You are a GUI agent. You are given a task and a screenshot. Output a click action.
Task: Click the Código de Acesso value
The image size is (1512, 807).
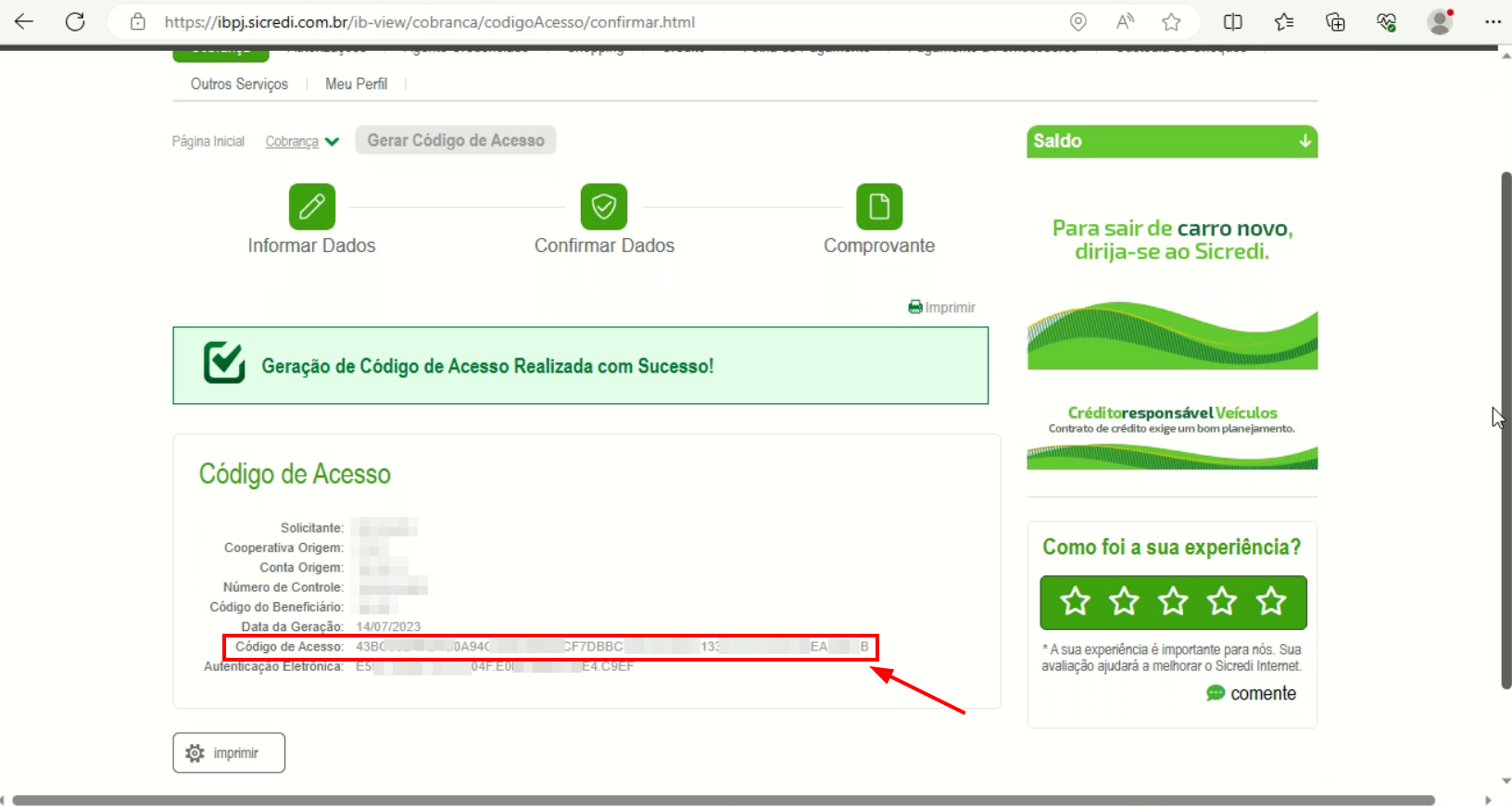pyautogui.click(x=612, y=647)
